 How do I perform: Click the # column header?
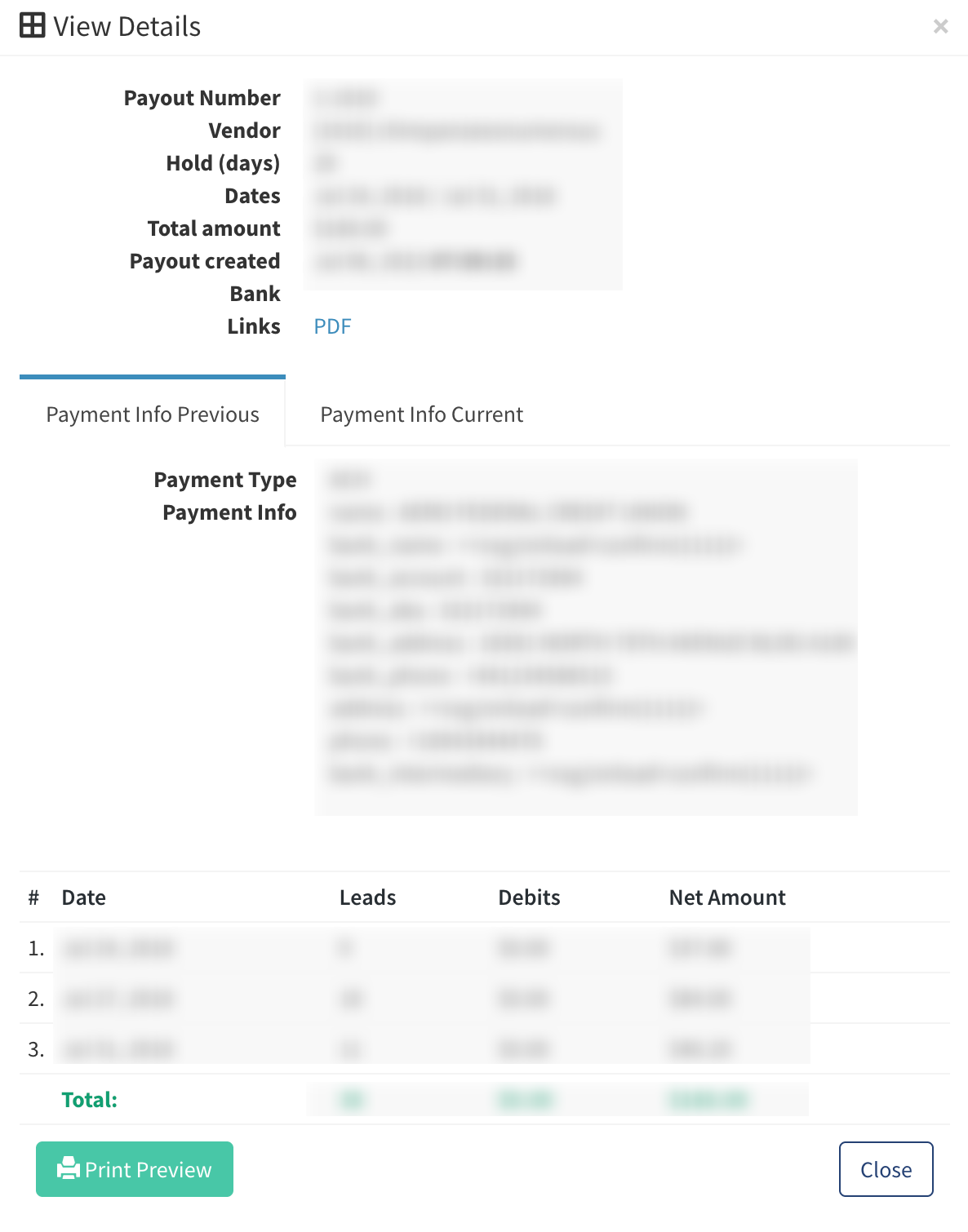coord(33,897)
